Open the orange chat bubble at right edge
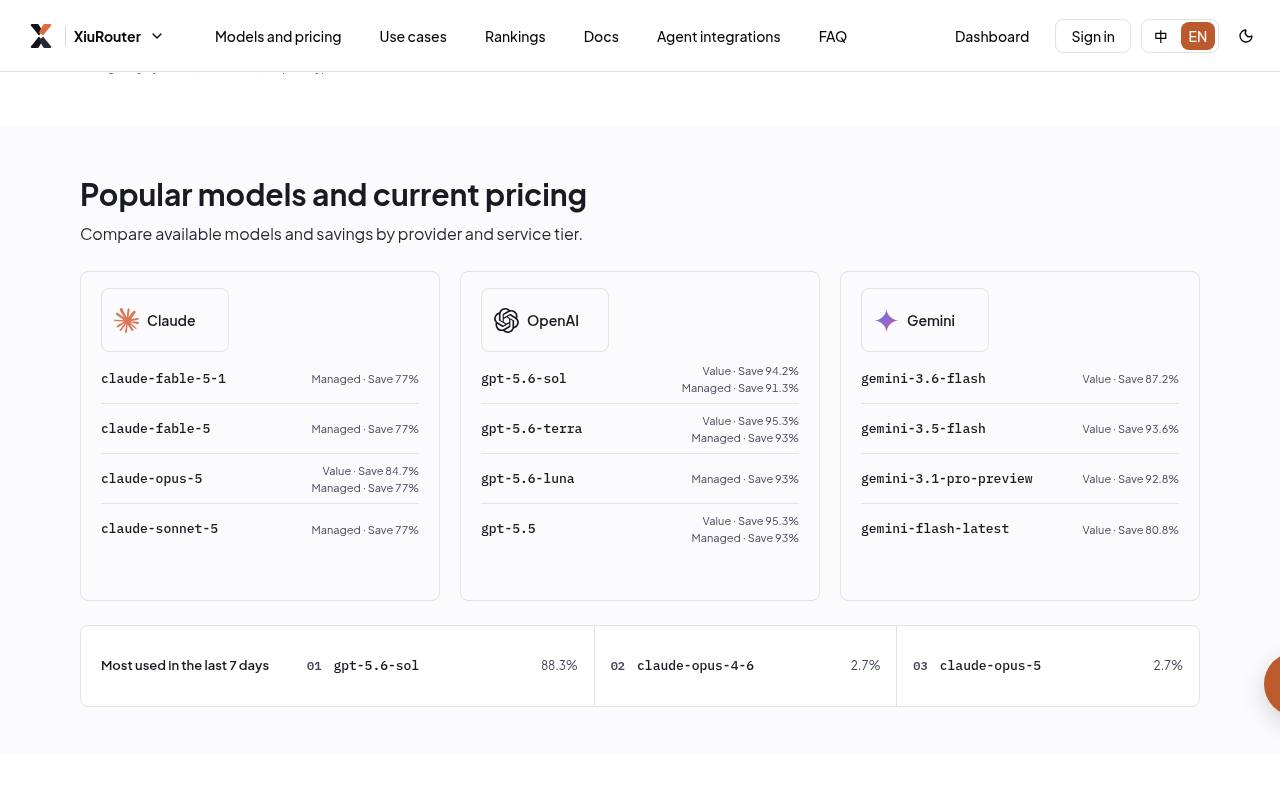The image size is (1280, 800). tap(1272, 684)
